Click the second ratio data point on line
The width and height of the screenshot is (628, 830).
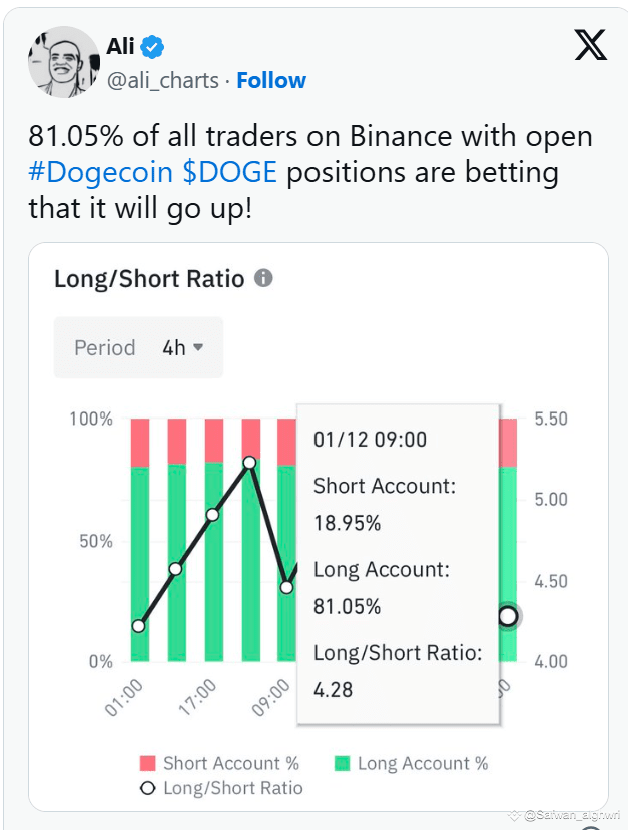[176, 569]
